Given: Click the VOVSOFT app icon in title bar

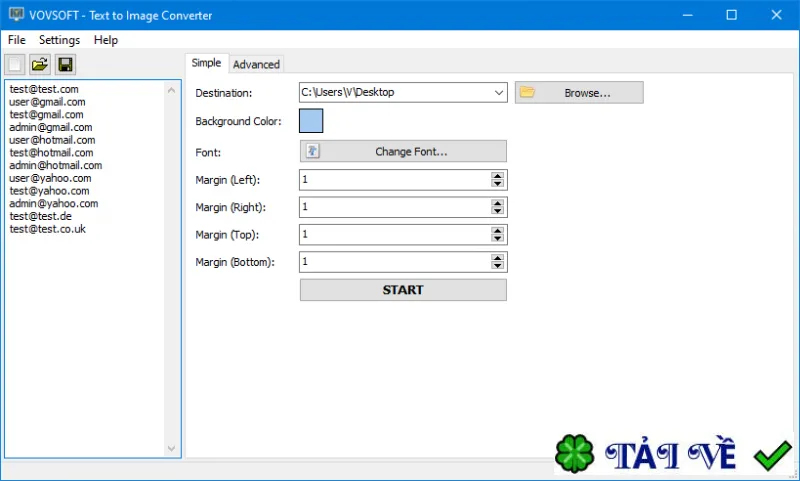Looking at the screenshot, I should [x=16, y=14].
